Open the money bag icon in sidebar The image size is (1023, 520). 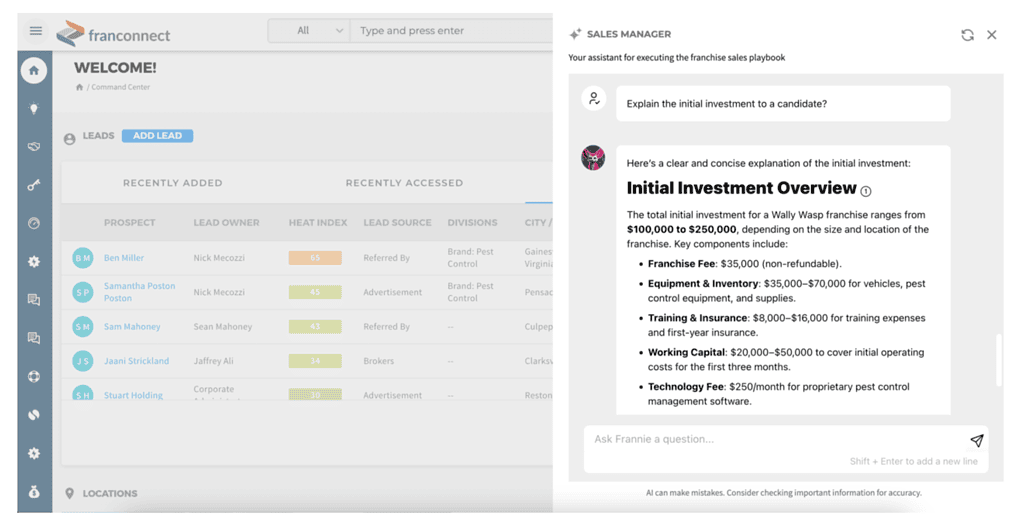tap(34, 492)
